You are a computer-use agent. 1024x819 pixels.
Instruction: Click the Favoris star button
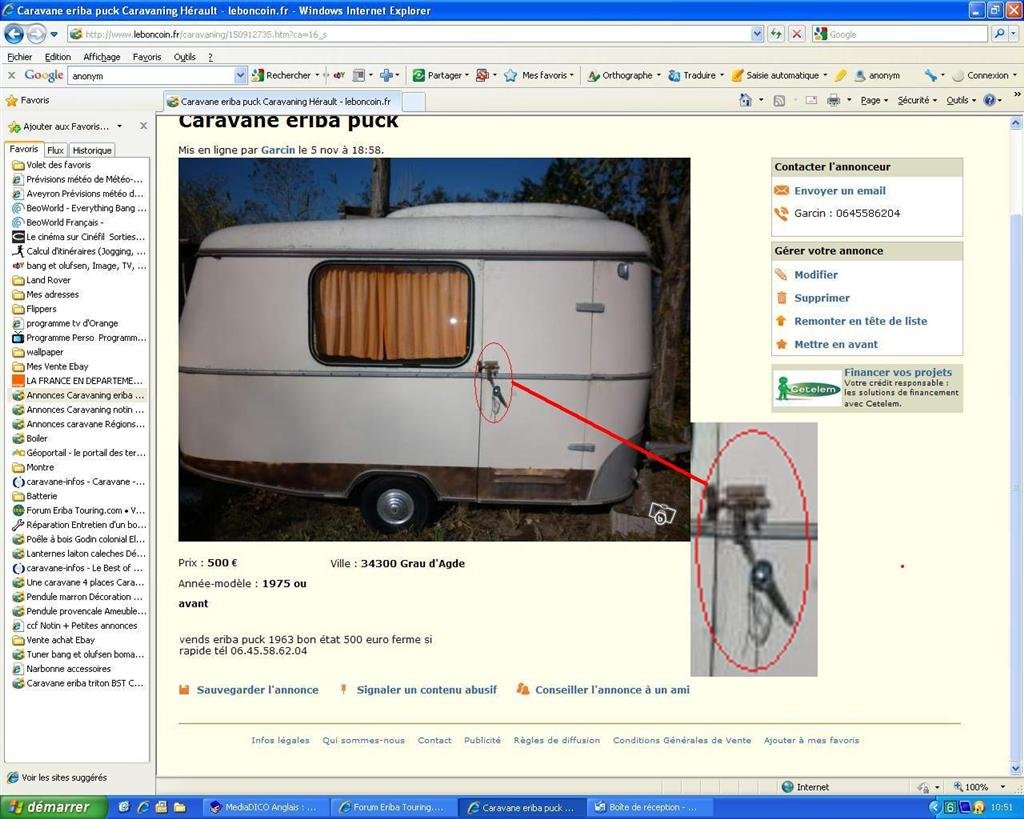[x=27, y=101]
